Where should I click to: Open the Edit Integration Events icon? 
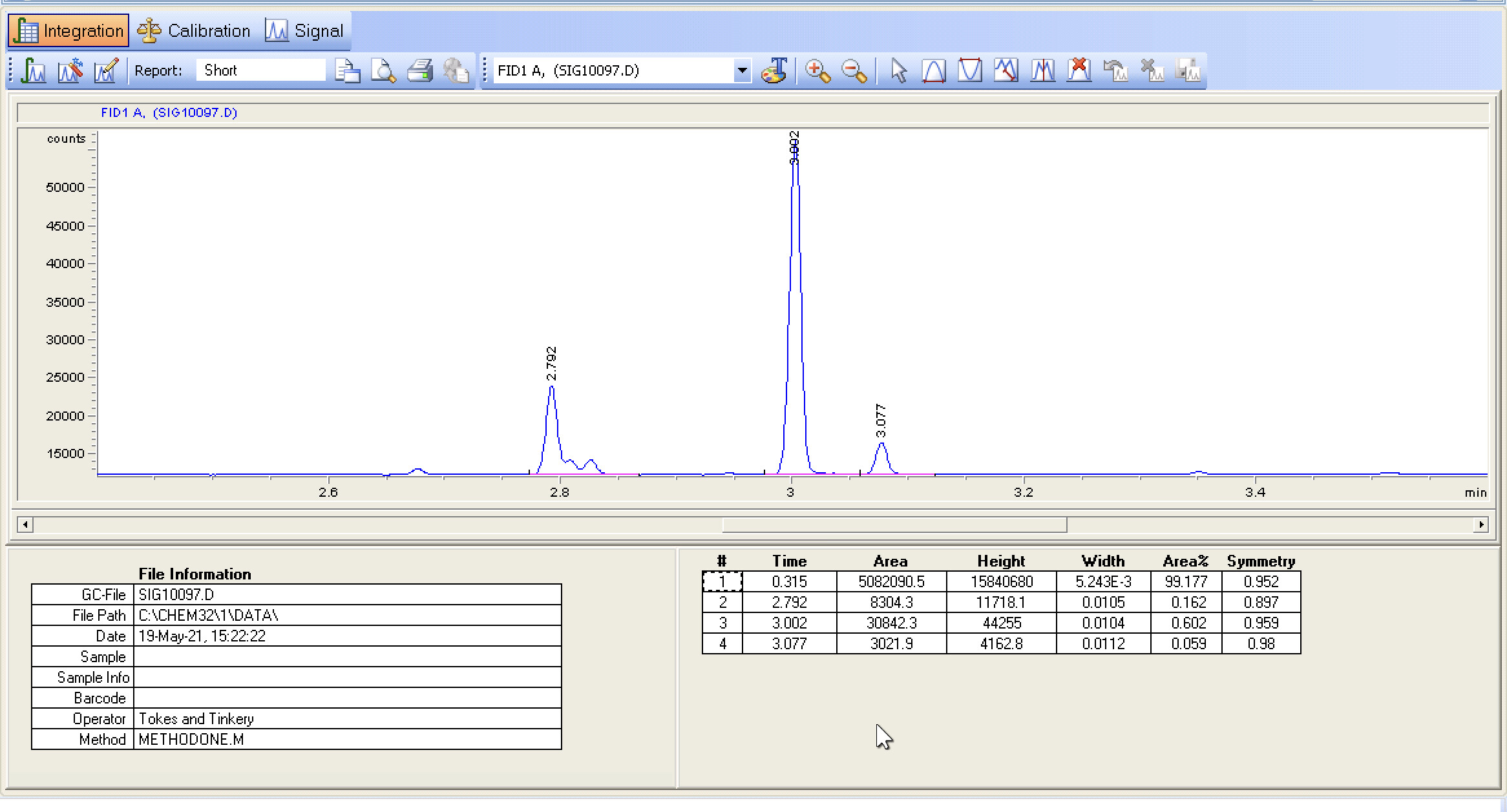106,70
